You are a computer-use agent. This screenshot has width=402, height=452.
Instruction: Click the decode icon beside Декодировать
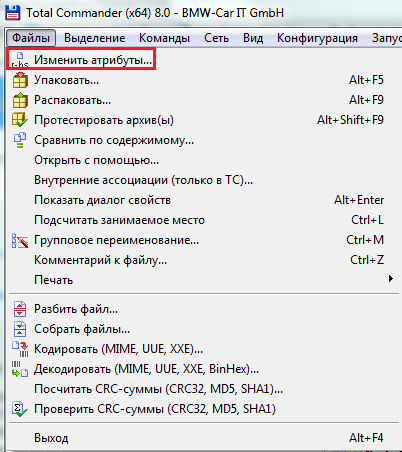point(20,369)
